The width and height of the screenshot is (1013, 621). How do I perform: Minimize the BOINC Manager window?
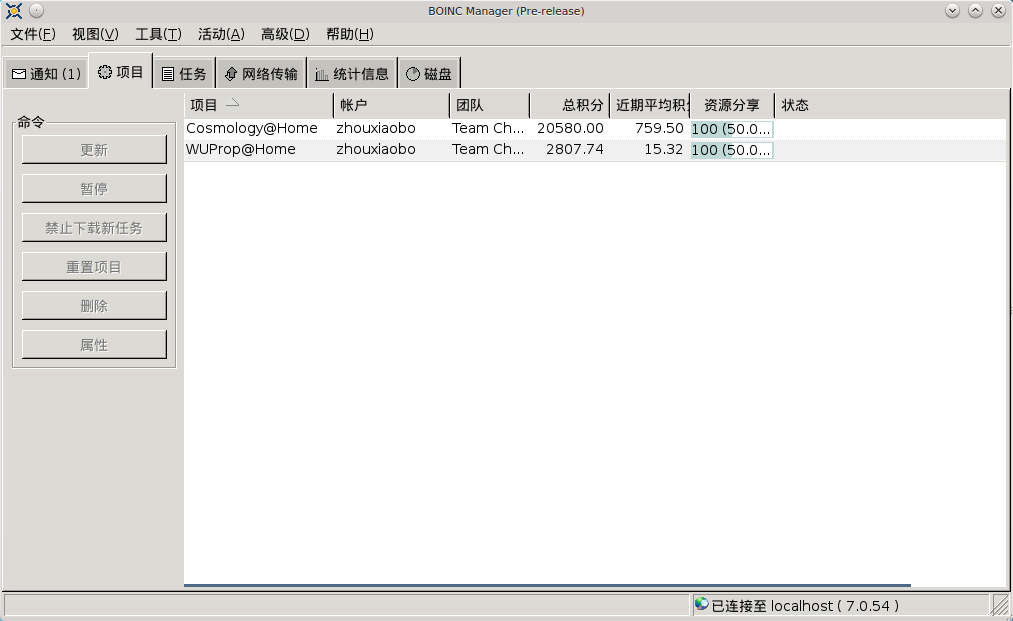coord(952,10)
